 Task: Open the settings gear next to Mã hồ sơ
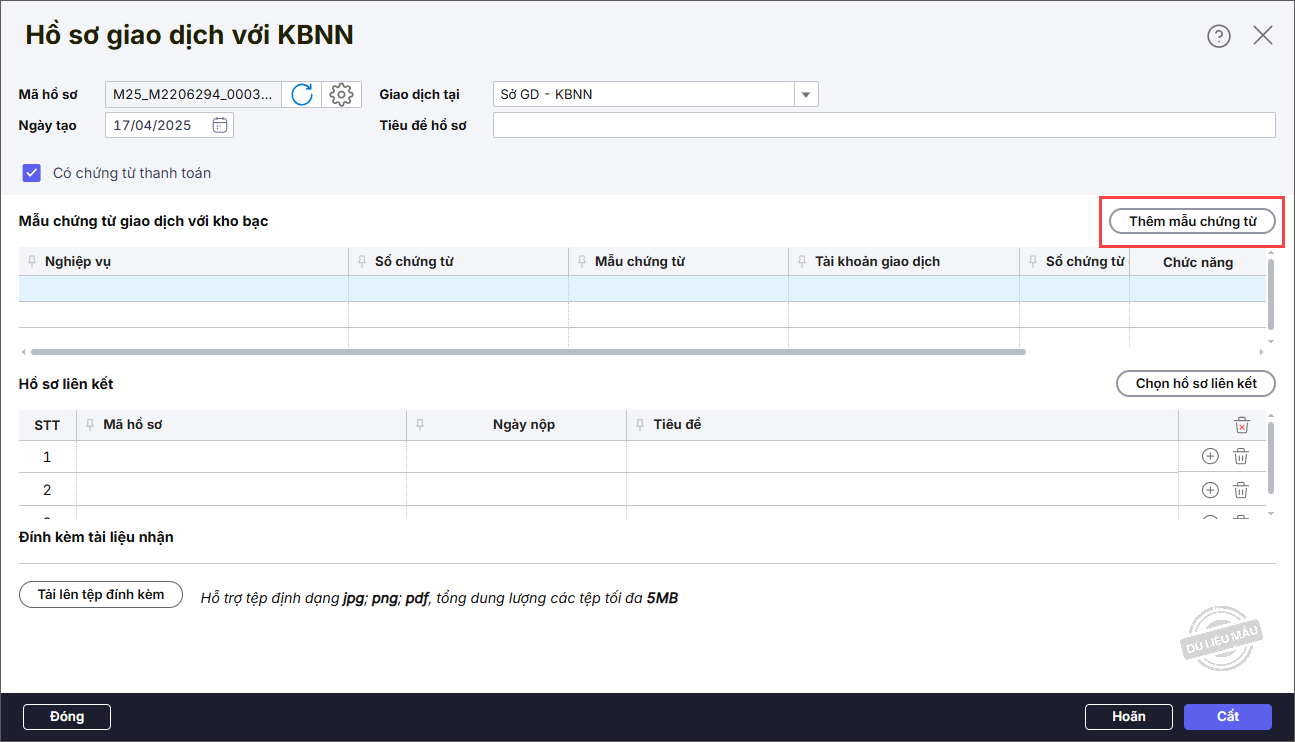(x=341, y=95)
